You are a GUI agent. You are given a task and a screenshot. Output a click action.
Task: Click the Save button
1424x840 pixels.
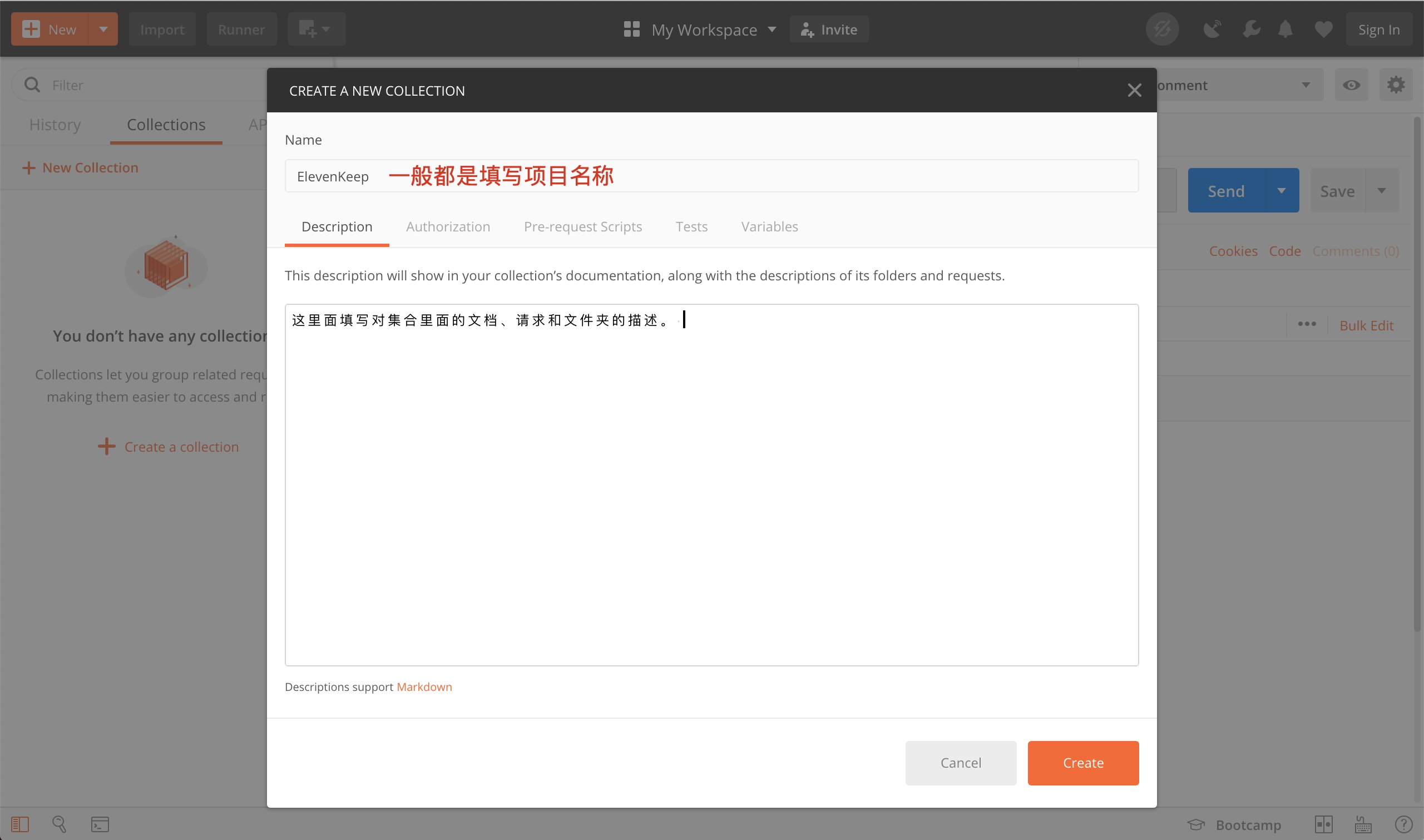click(x=1338, y=191)
